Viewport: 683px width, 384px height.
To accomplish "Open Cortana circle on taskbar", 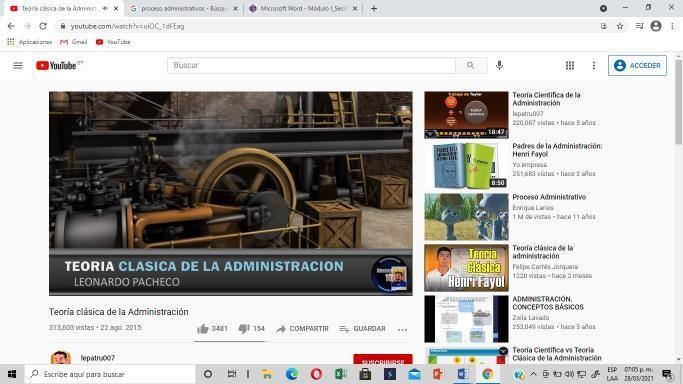I will click(x=208, y=374).
